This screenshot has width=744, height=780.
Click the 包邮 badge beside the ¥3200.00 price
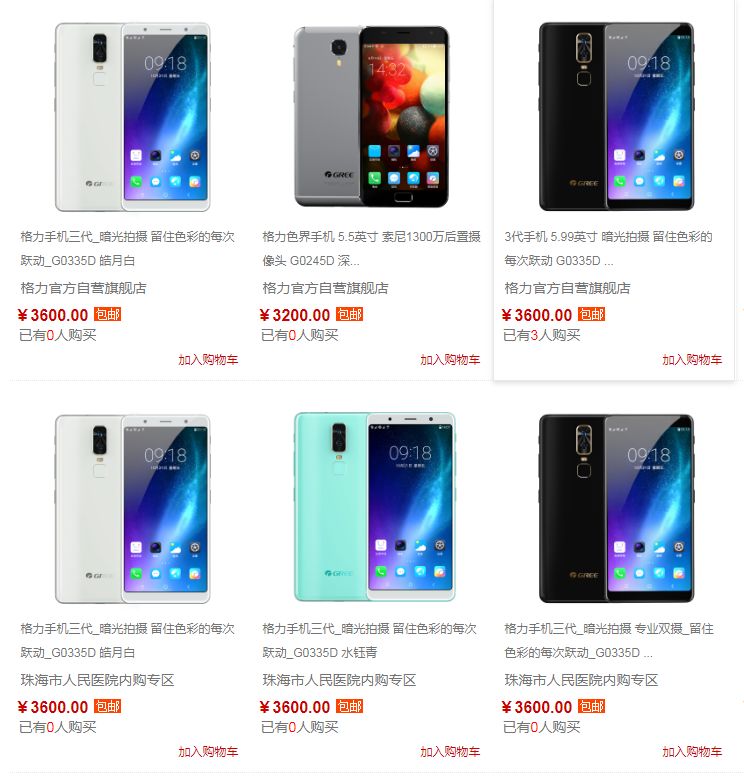click(x=350, y=314)
